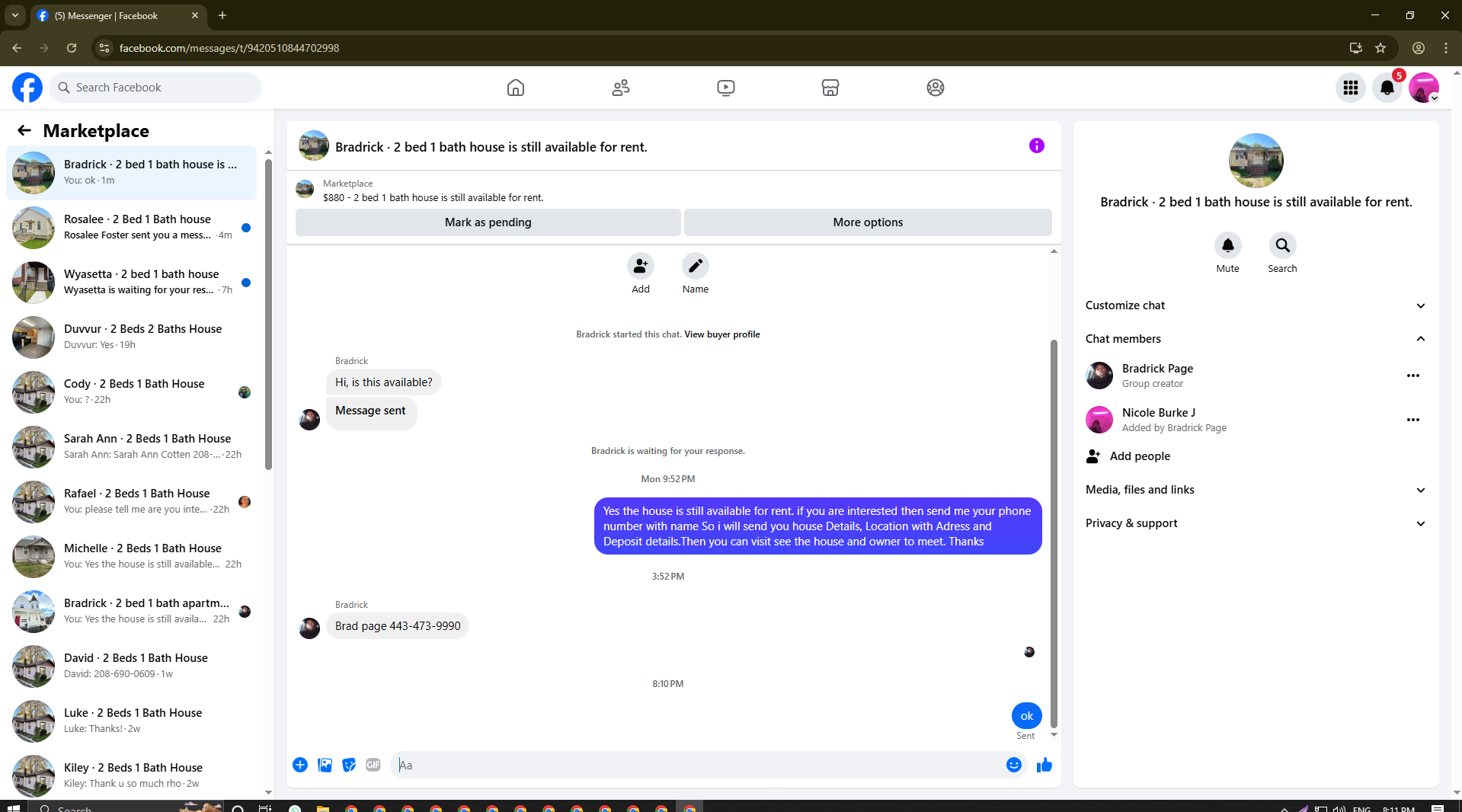Click the Brad page 443-473-9990 message
Screen dimensions: 1462x812
pos(398,626)
